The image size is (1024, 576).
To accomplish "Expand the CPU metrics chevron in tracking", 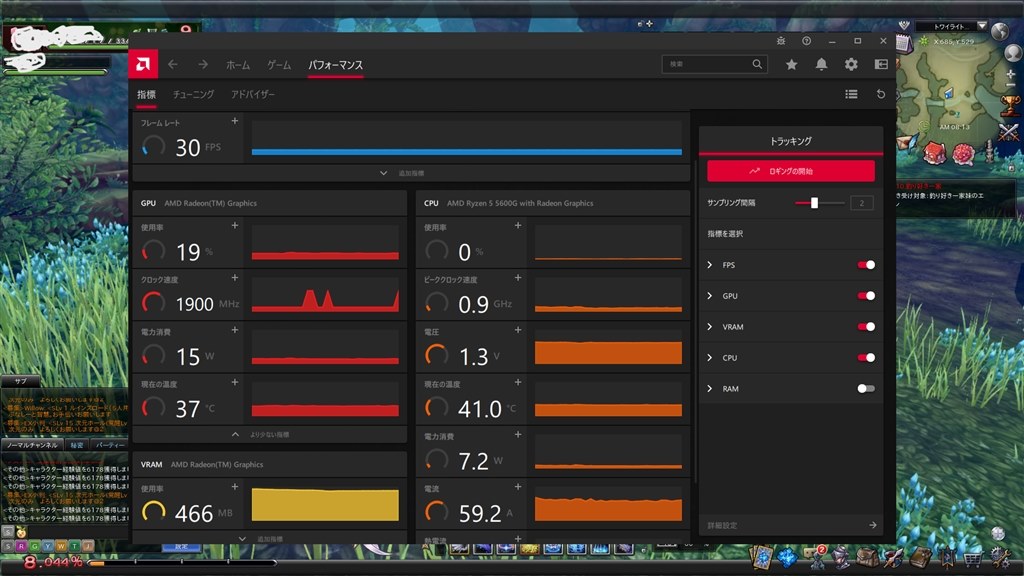I will 710,358.
